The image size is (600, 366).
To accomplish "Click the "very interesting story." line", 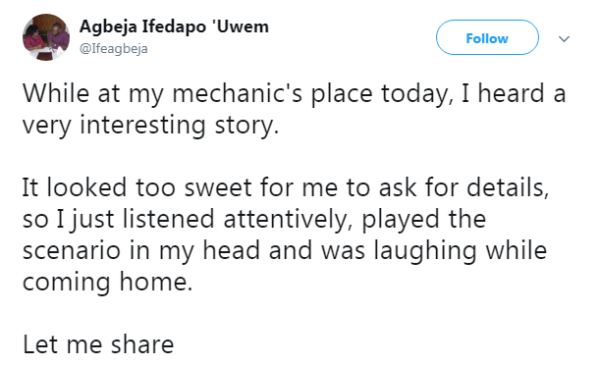I will click(150, 126).
